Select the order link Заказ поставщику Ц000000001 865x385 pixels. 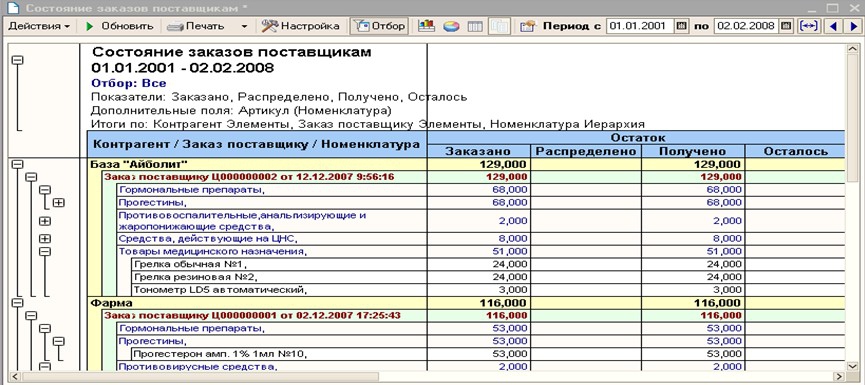(252, 315)
